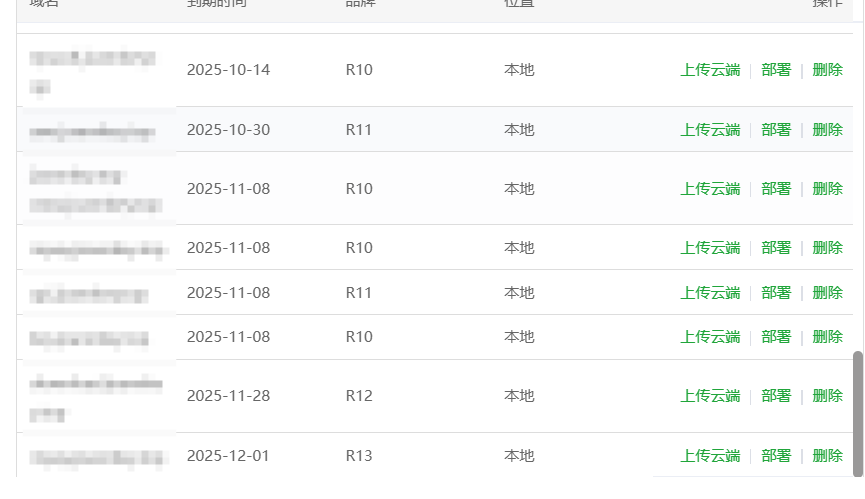Deploy the certificate expiring 2025-10-30

[776, 130]
